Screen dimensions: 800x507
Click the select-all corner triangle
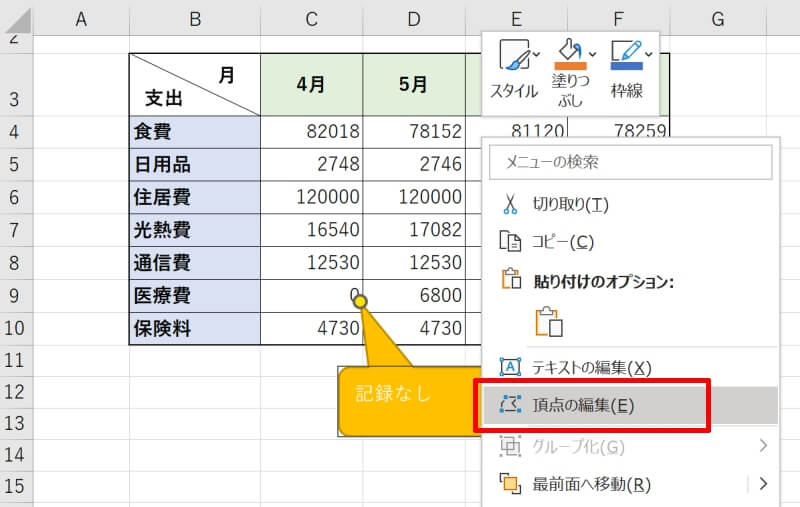point(17,20)
